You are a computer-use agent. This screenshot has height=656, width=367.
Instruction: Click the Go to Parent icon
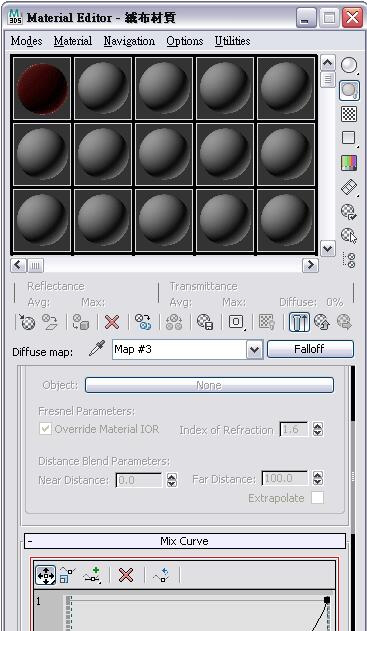(322, 322)
